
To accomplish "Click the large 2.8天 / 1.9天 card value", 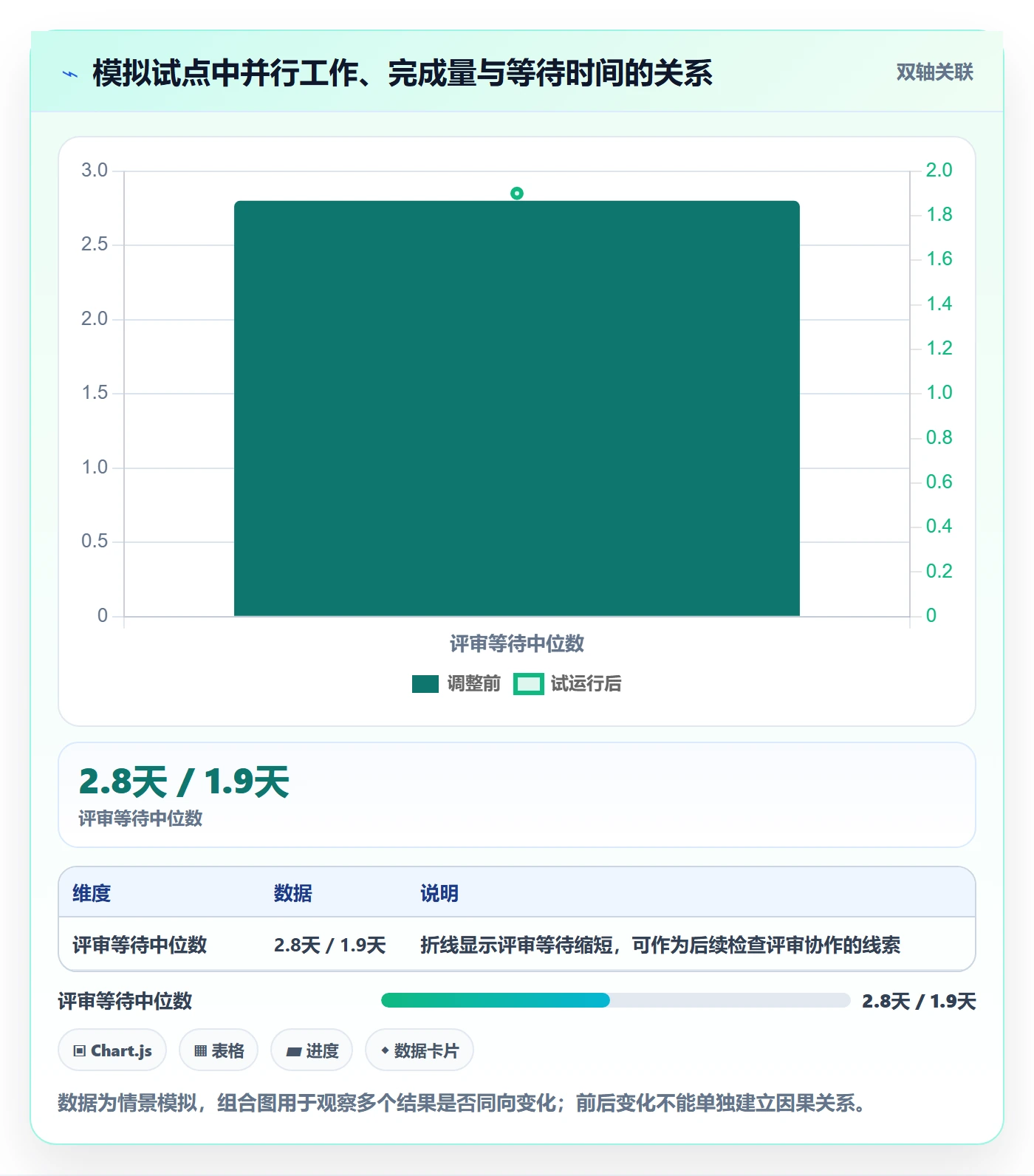I will click(x=184, y=782).
